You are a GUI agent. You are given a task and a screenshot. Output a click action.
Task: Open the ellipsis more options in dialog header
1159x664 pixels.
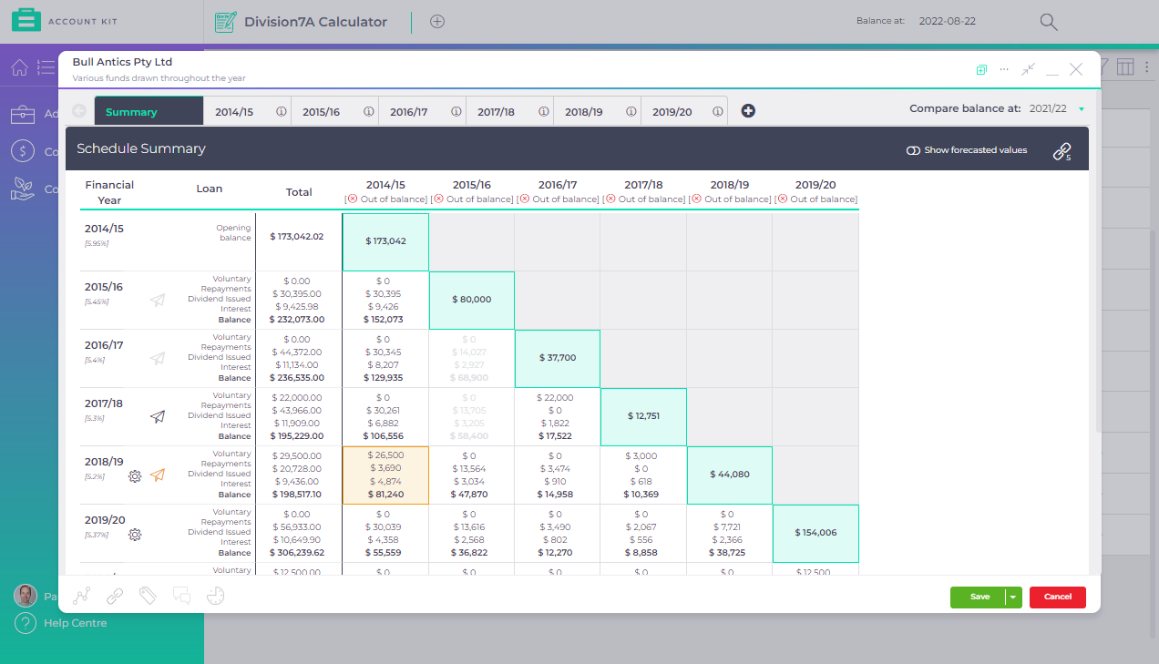click(x=1005, y=70)
